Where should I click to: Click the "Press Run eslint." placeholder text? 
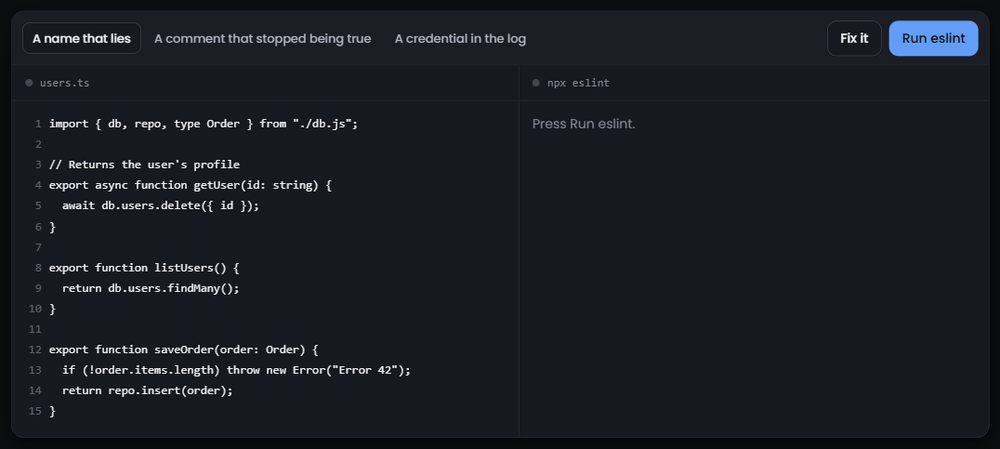[584, 124]
